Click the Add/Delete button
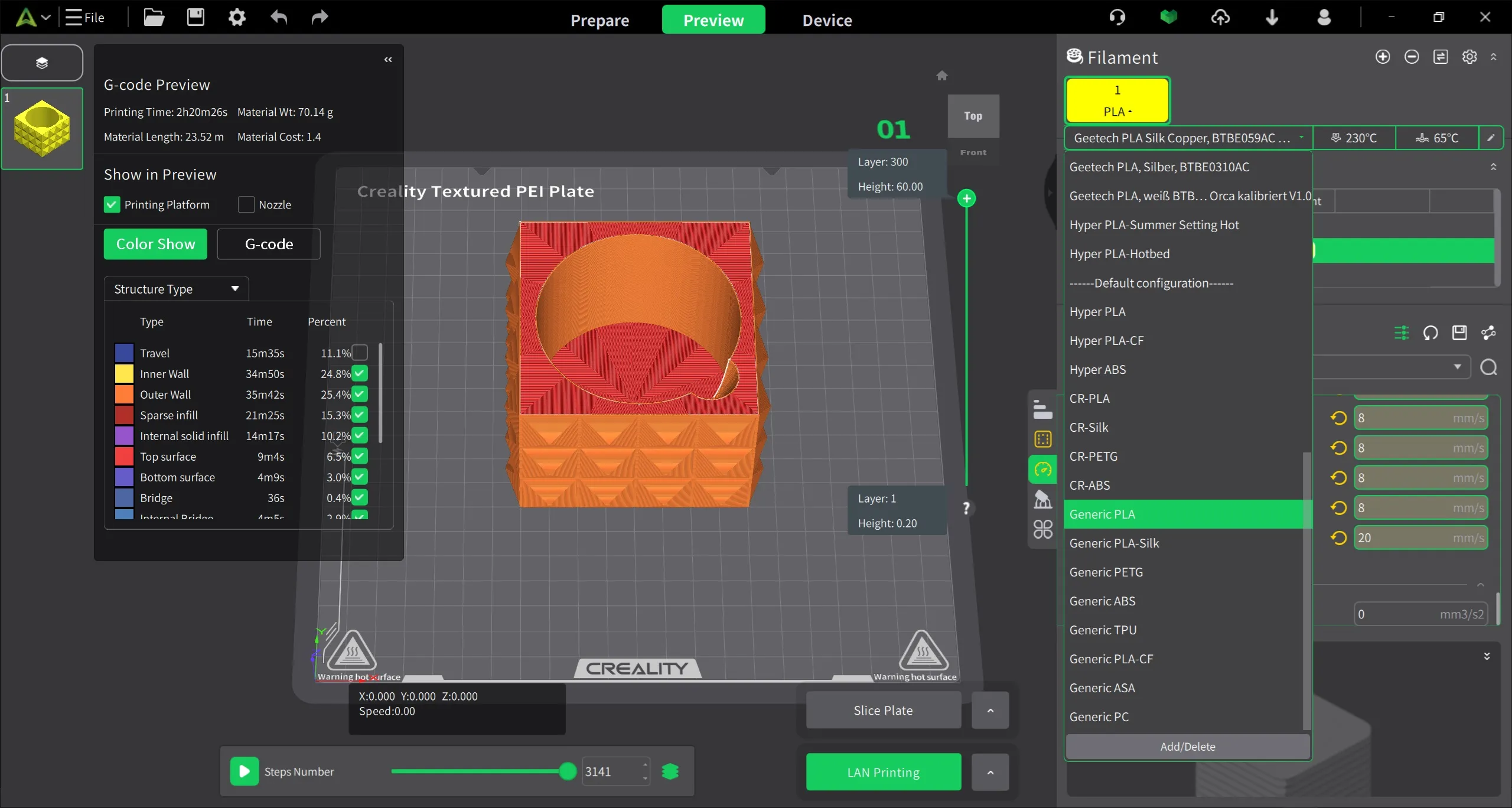The image size is (1512, 808). click(1187, 747)
